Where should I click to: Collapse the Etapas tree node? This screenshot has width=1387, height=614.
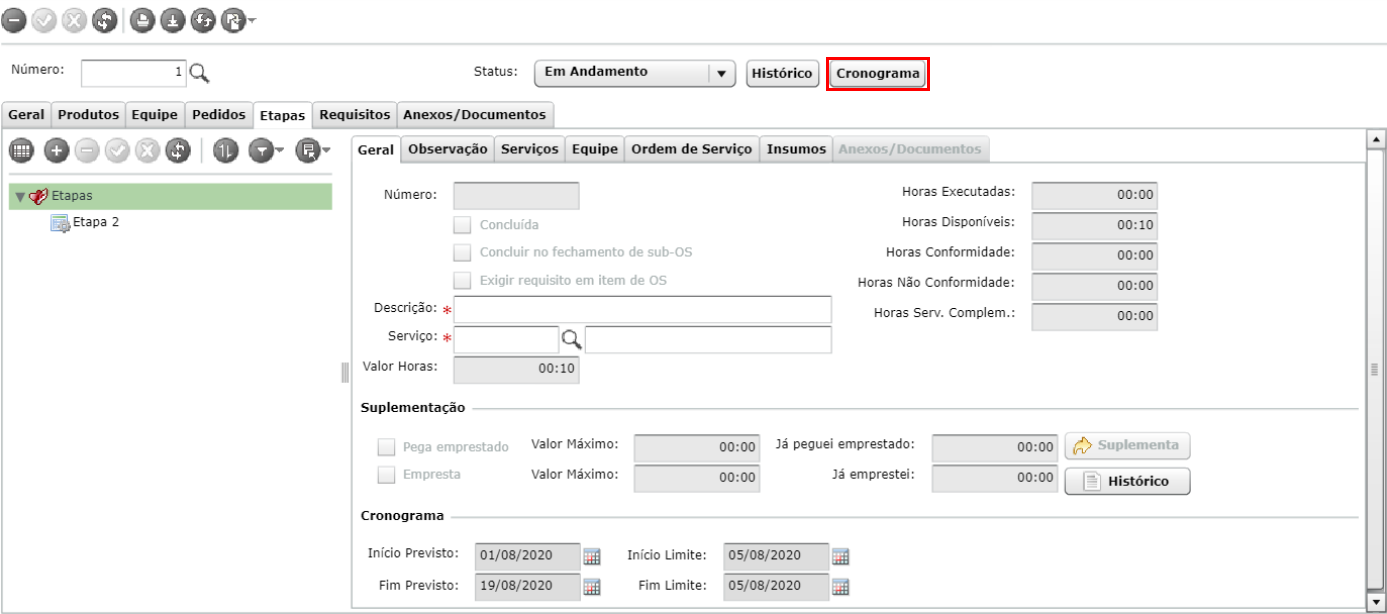tap(19, 197)
